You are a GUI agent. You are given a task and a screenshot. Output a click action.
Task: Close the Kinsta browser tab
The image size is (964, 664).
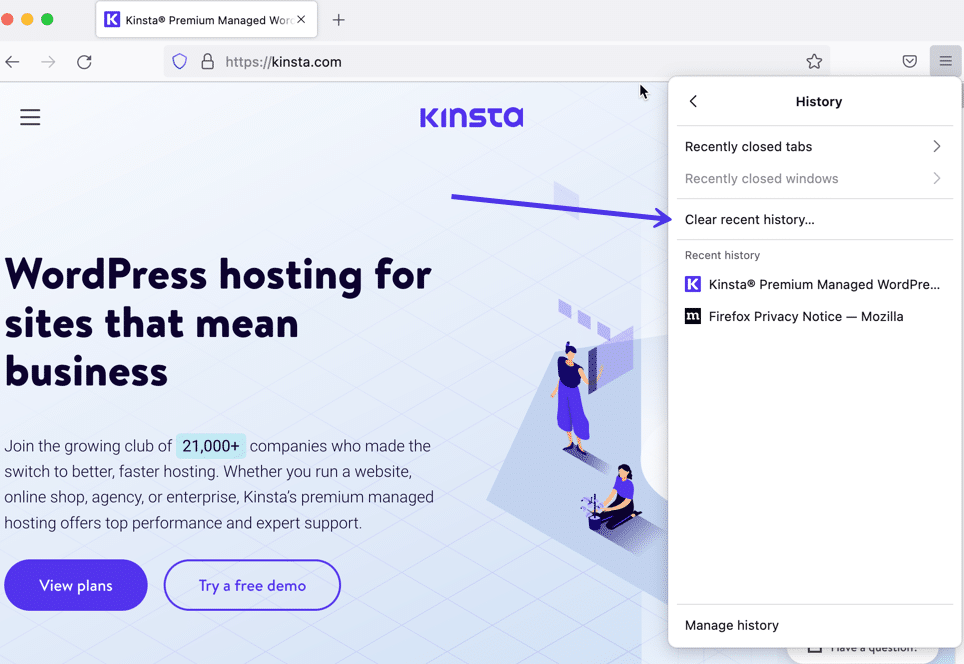coord(302,20)
